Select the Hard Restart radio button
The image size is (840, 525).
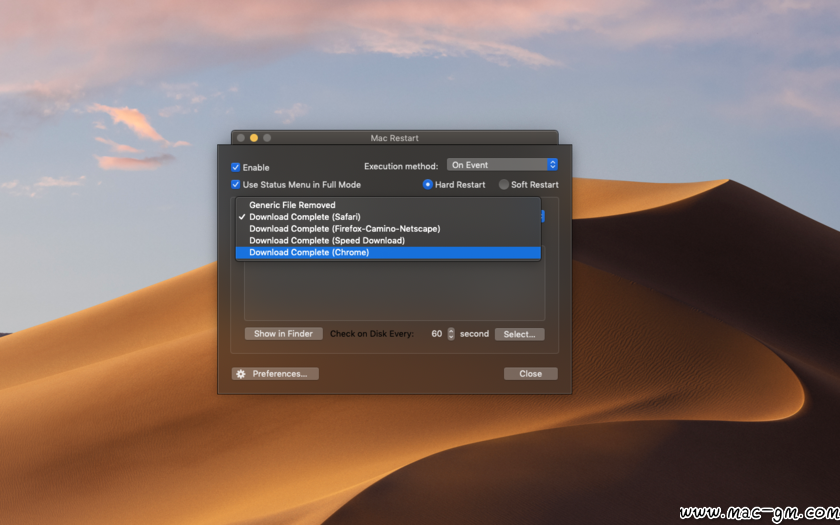428,184
